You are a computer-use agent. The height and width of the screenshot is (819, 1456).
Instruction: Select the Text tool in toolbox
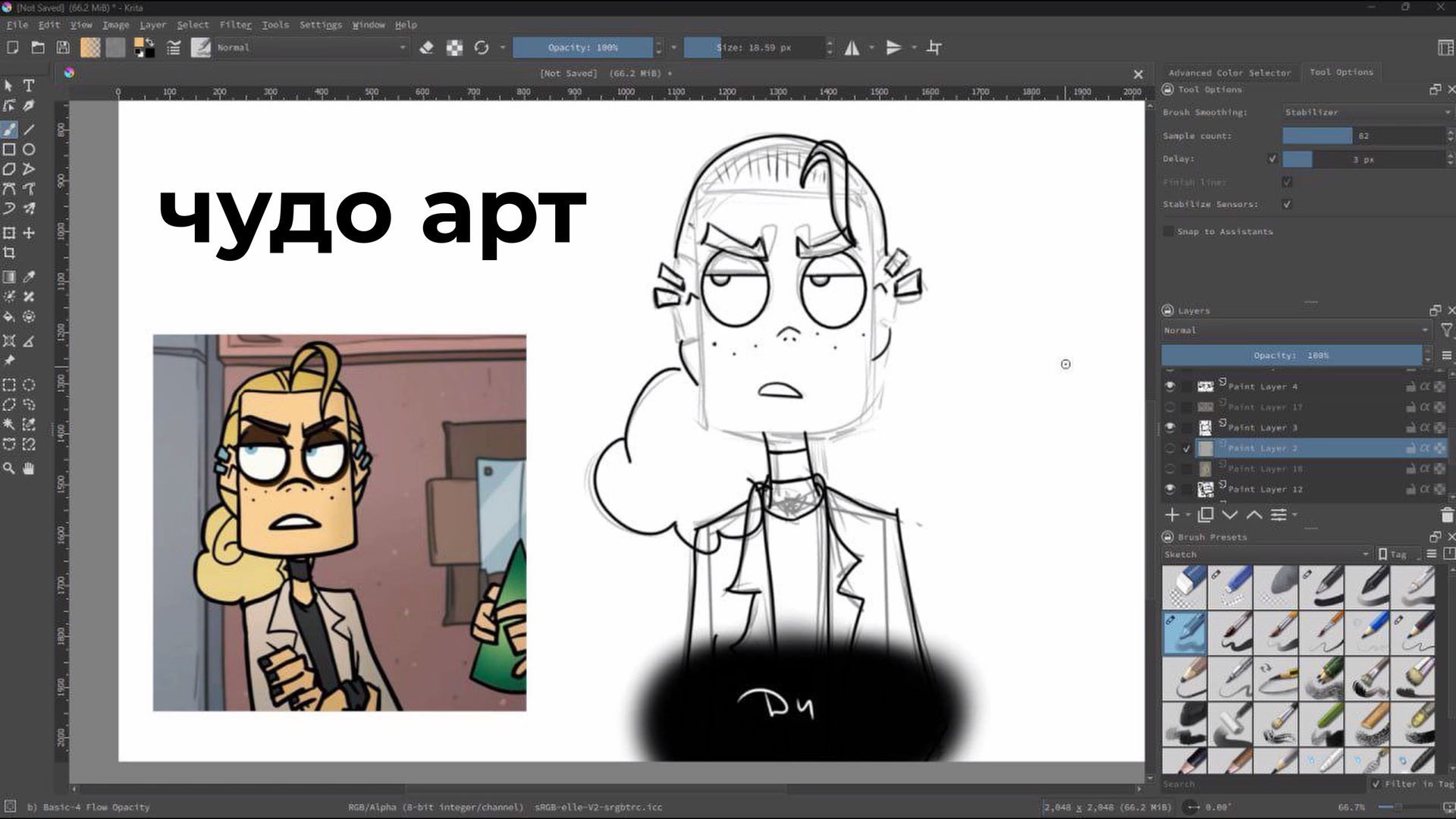click(x=29, y=86)
